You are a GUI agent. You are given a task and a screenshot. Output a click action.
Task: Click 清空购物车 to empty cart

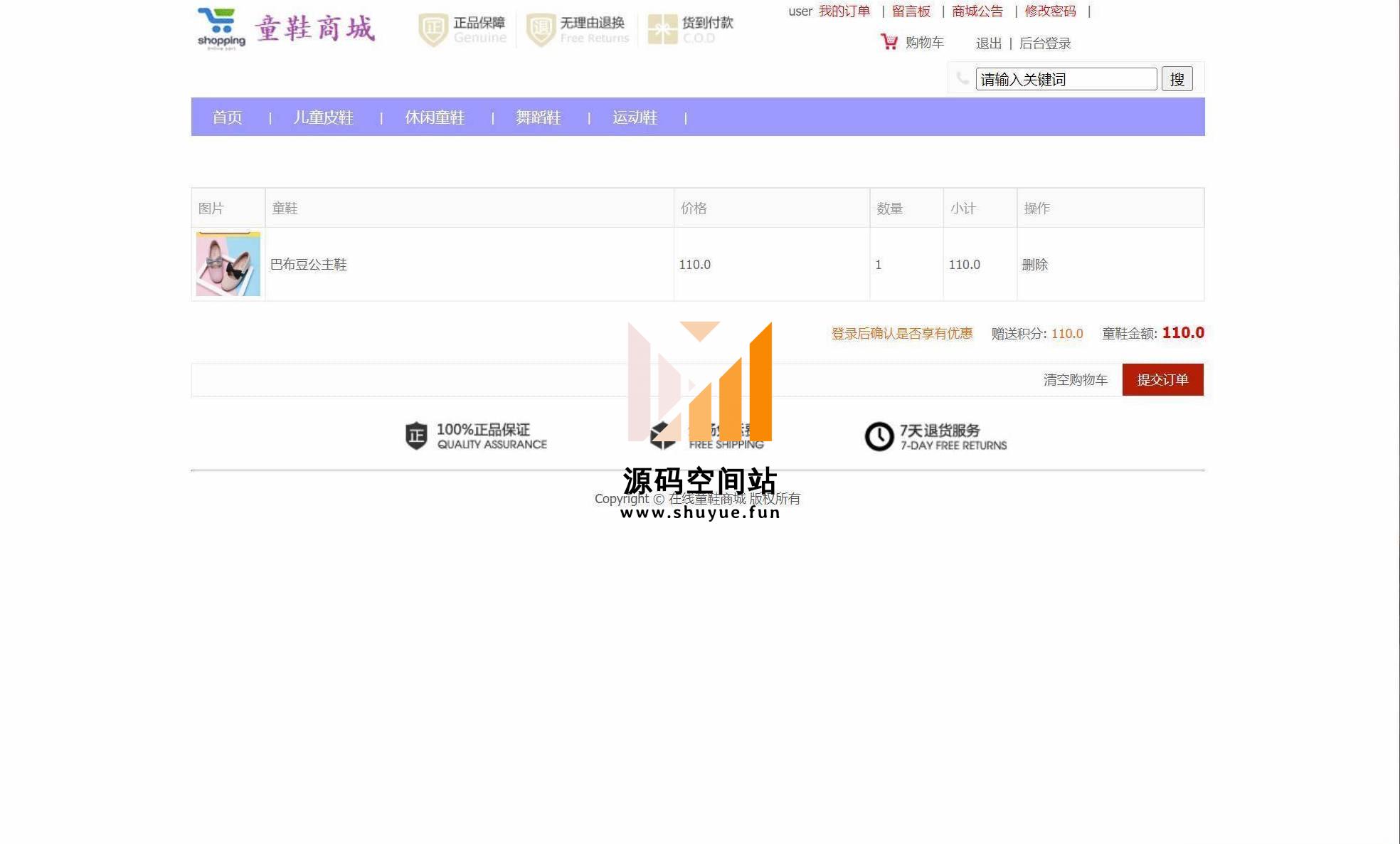(1076, 380)
